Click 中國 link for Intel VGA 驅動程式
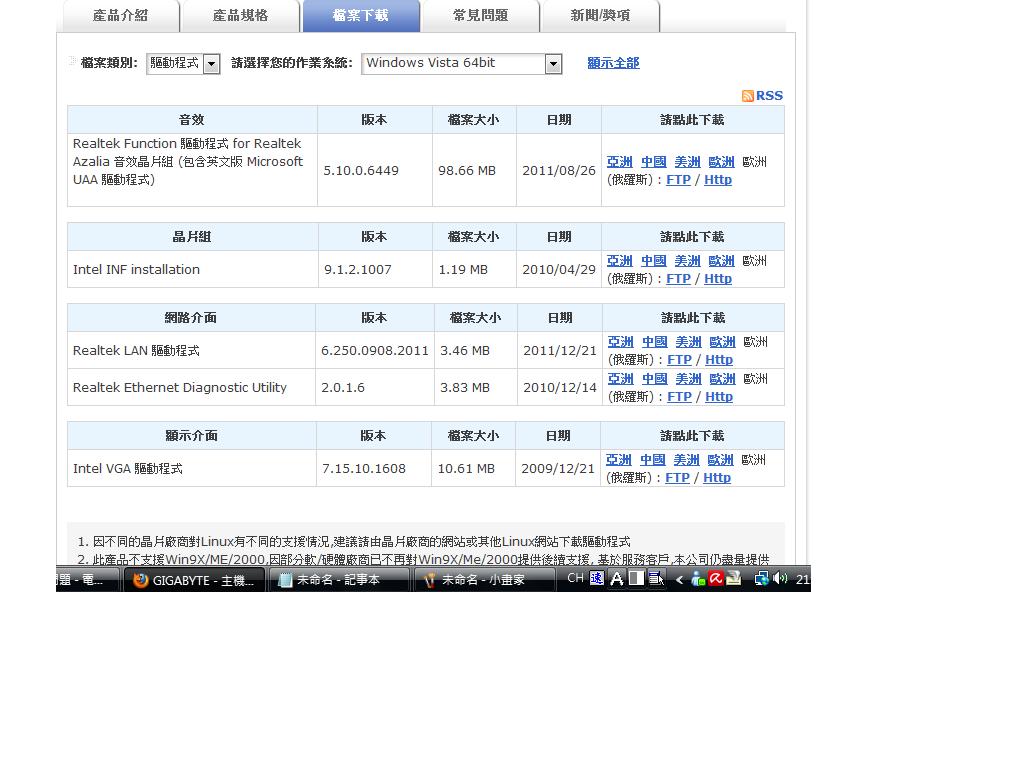The height and width of the screenshot is (768, 1024). coord(653,460)
